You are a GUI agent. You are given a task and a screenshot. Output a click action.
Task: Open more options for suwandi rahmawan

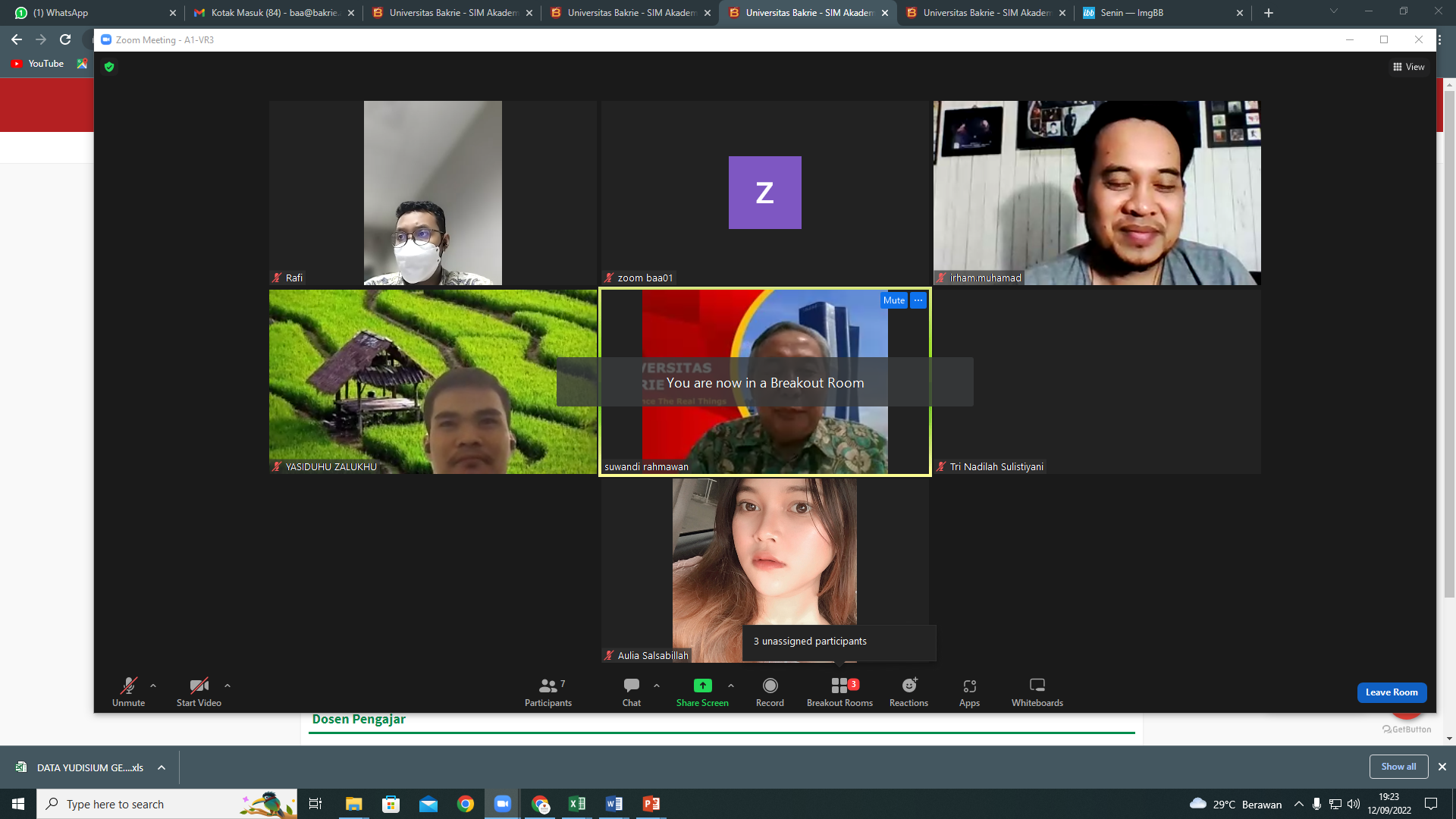point(918,300)
